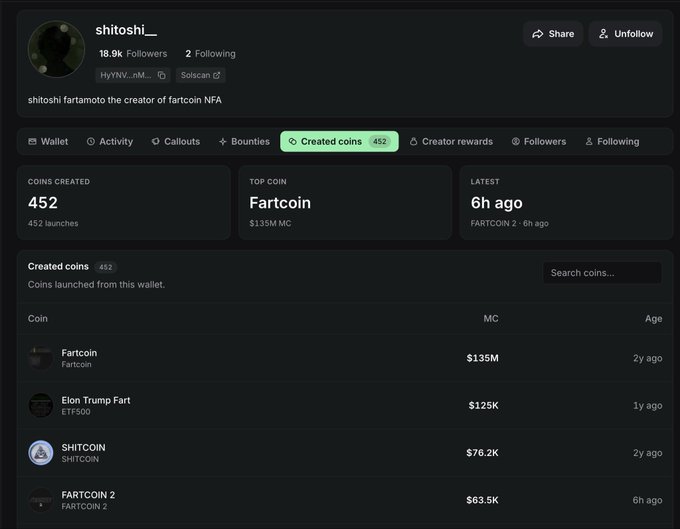Screen dimensions: 680x529
Task: Click the ETF500 ticker text
Action: pos(76,412)
